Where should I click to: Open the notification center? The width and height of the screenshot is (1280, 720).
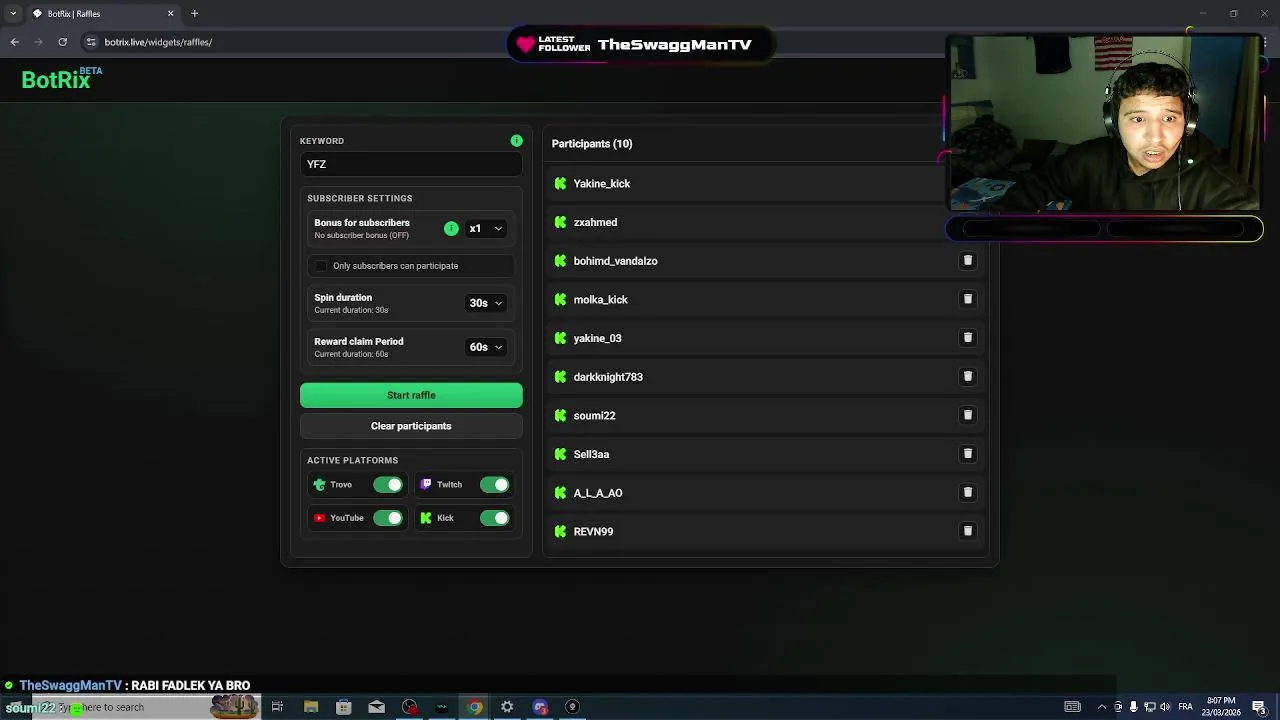(x=1259, y=707)
